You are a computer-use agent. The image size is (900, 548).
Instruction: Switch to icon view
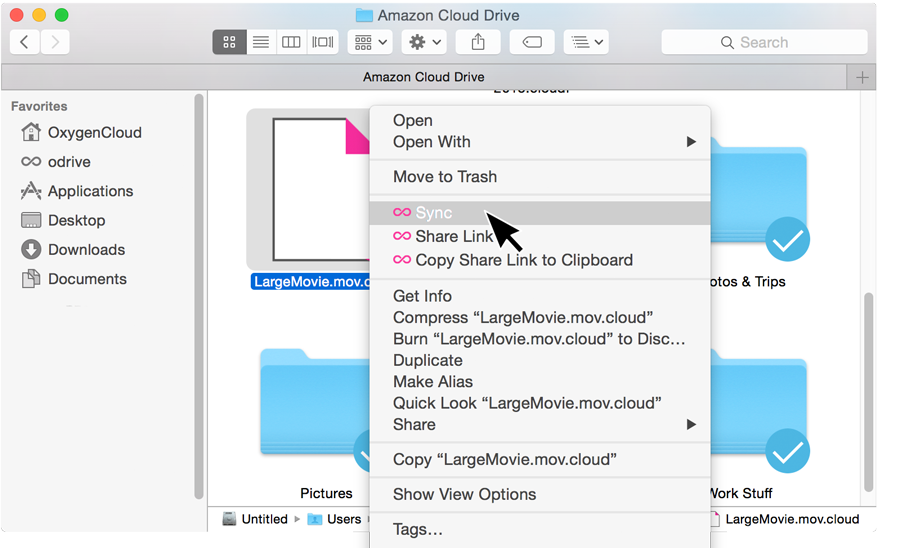tap(229, 42)
